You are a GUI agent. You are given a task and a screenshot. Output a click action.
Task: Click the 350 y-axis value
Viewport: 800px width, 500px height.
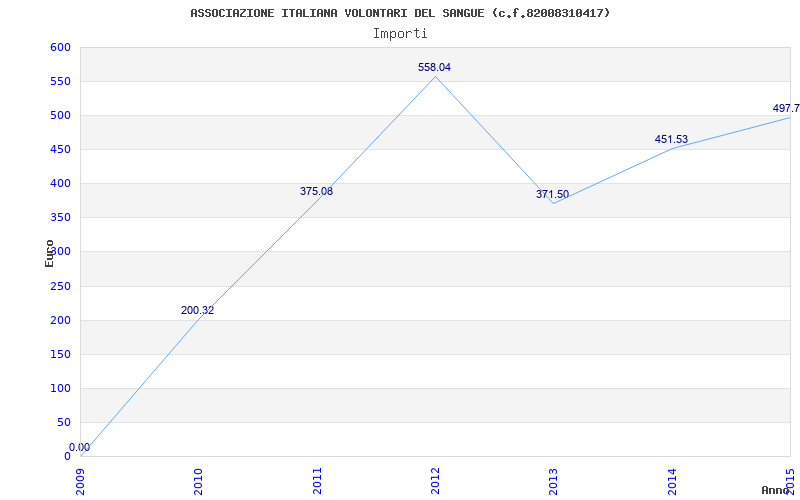(x=60, y=218)
